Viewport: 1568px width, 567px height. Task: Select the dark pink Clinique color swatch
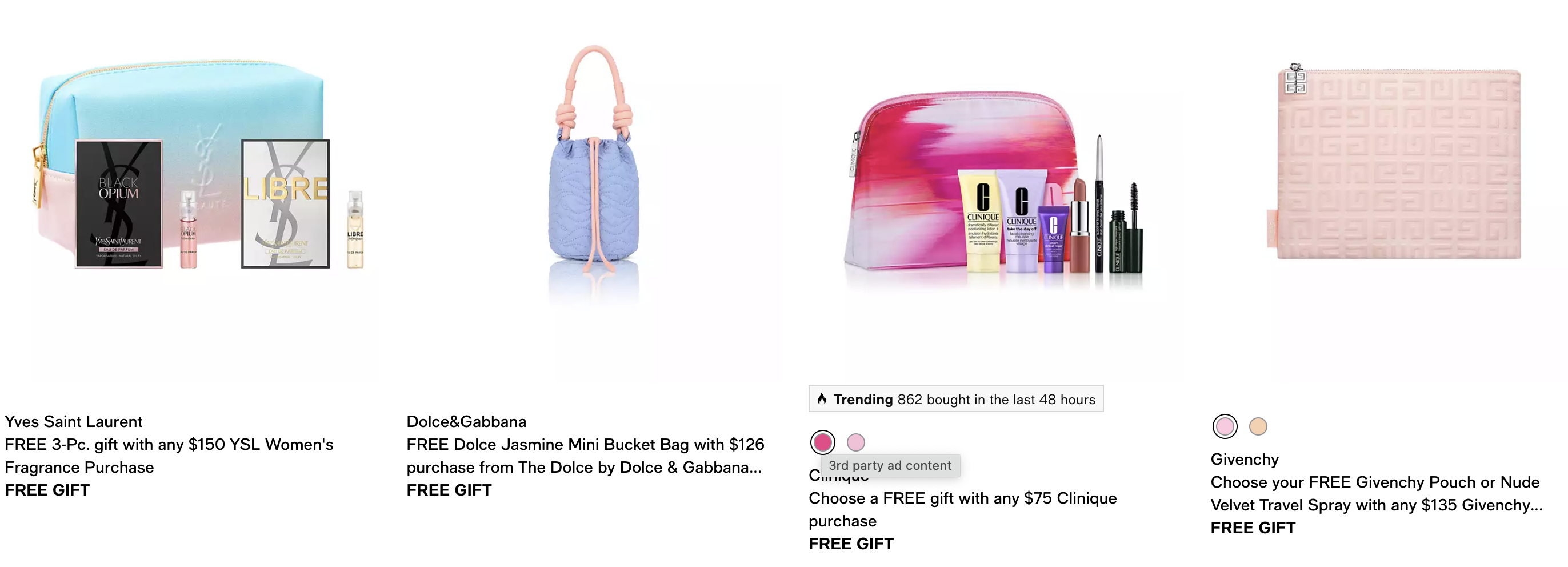pyautogui.click(x=822, y=442)
